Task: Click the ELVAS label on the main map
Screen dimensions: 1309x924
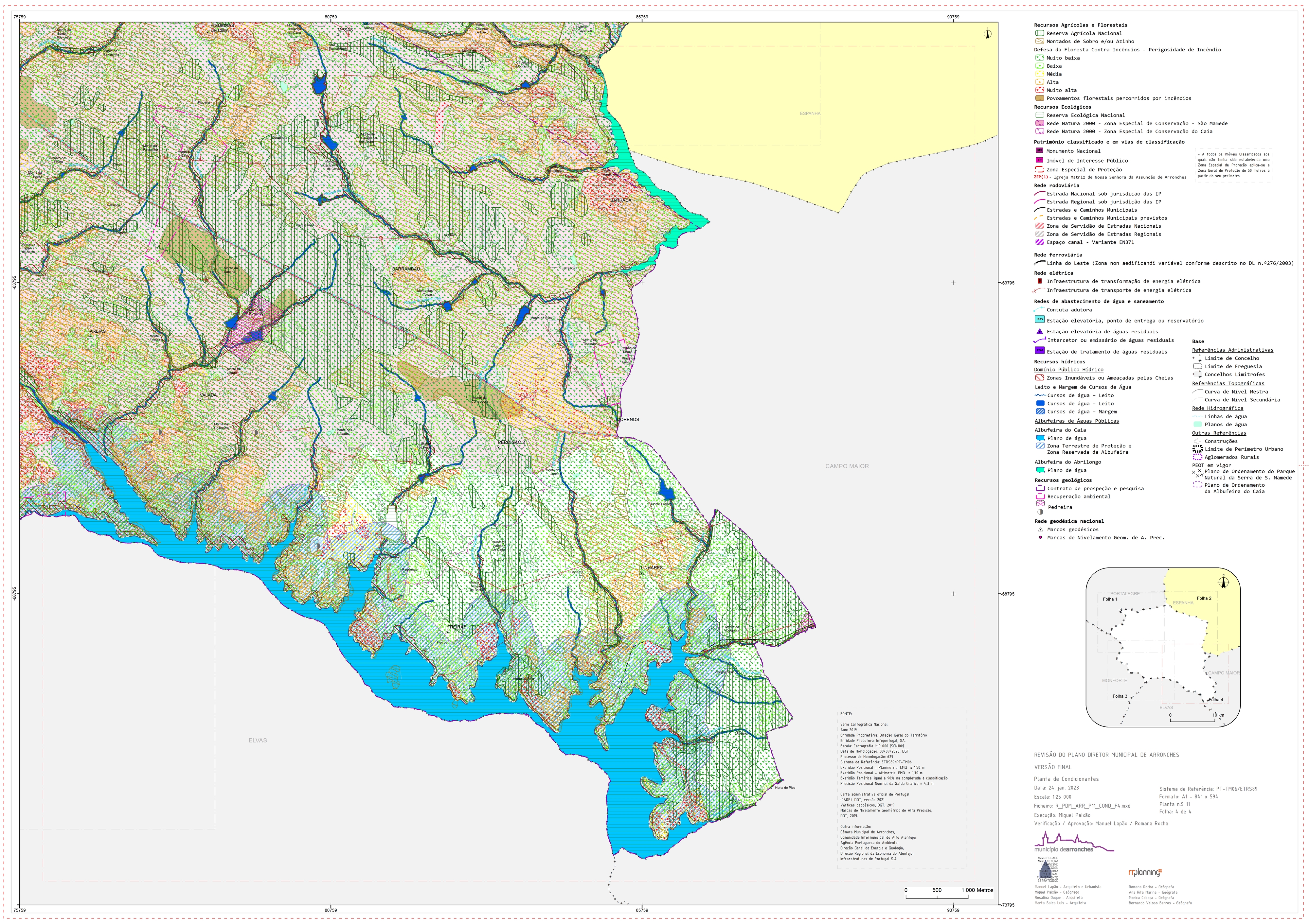Action: point(258,740)
